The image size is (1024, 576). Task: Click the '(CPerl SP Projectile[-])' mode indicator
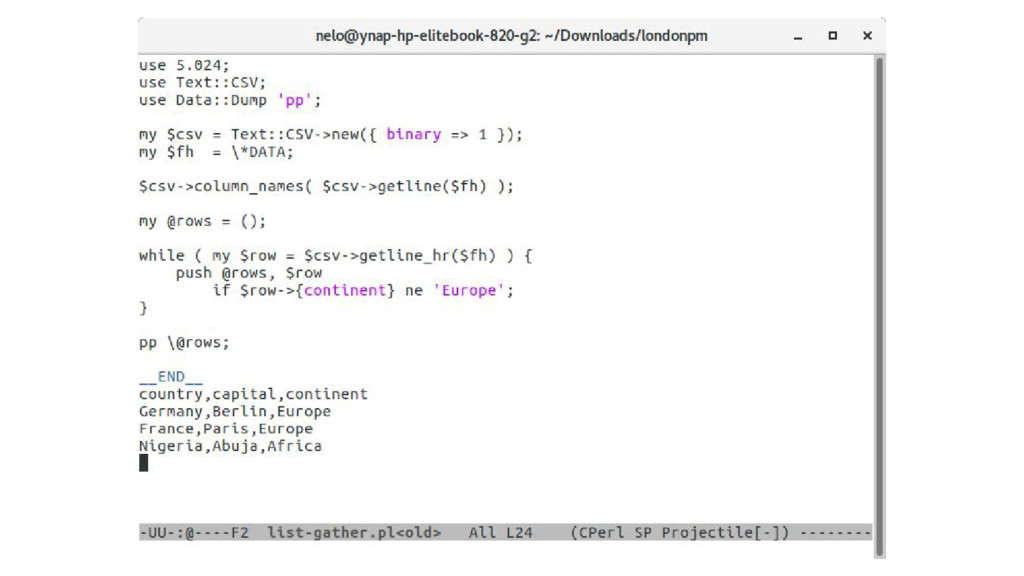coord(680,533)
